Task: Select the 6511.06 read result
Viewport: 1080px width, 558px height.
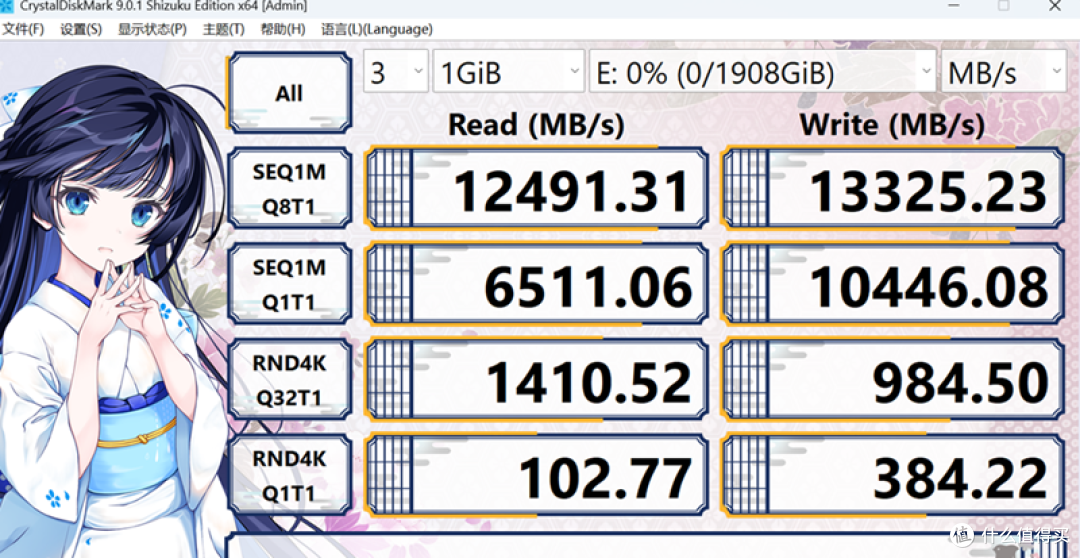Action: point(537,284)
